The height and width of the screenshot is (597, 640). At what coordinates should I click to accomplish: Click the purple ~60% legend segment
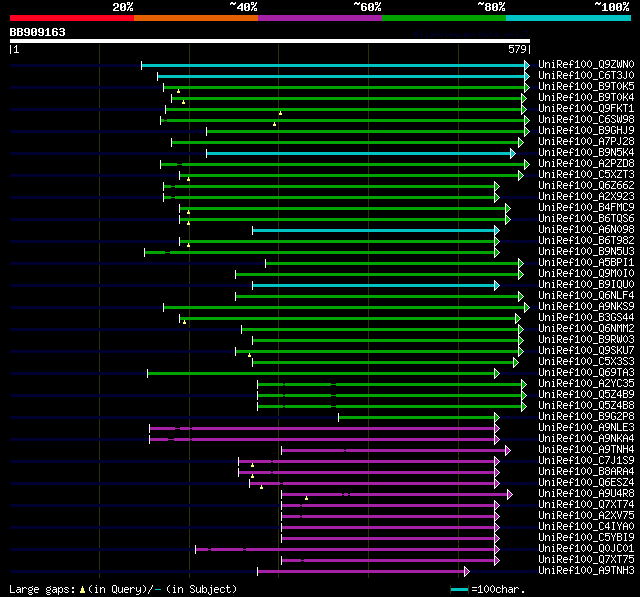tap(320, 18)
